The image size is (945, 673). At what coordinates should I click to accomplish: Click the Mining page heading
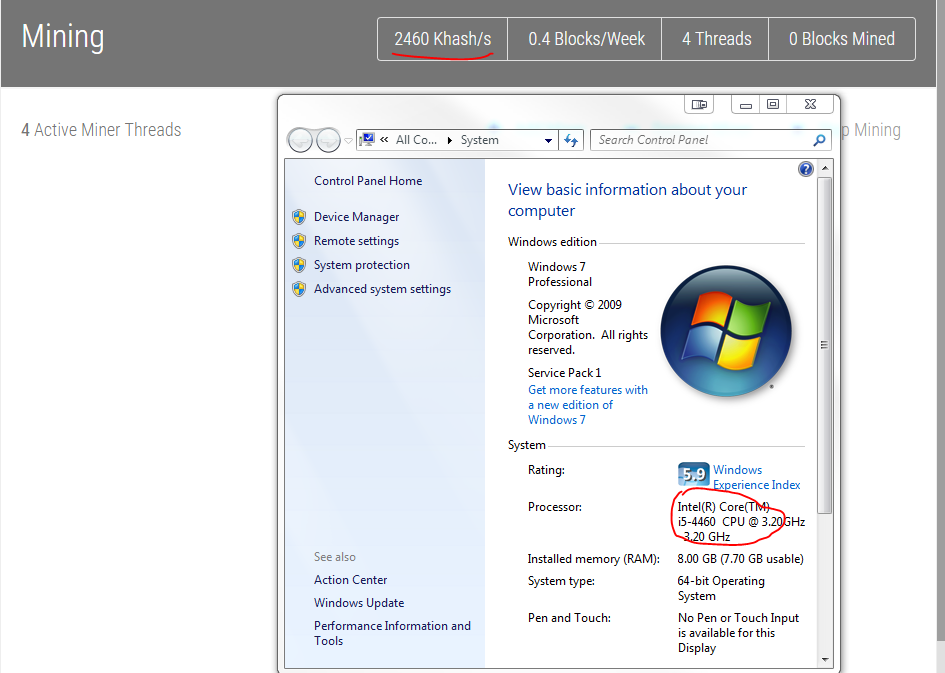tap(63, 37)
